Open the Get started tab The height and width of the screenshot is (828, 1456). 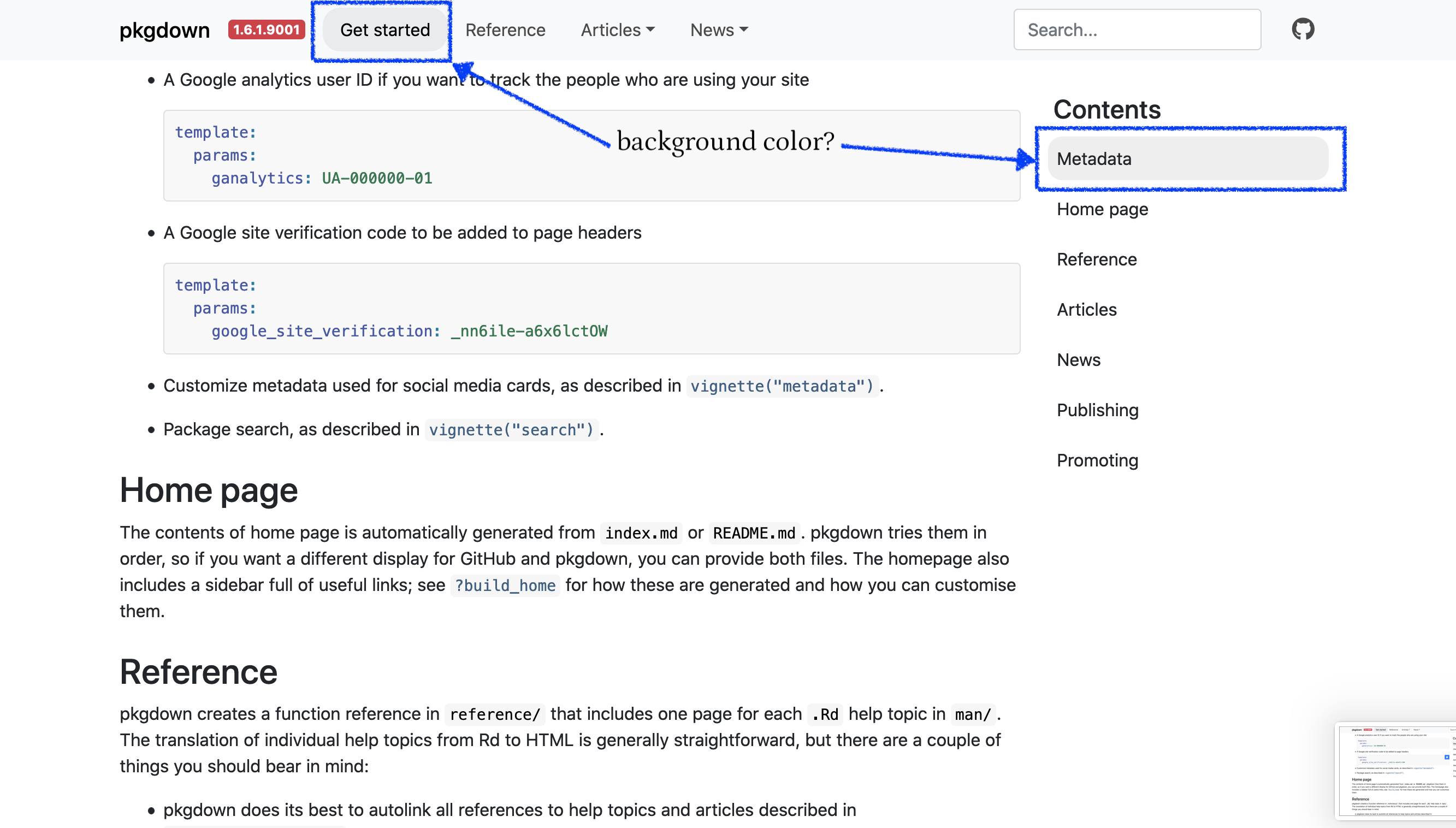[385, 30]
